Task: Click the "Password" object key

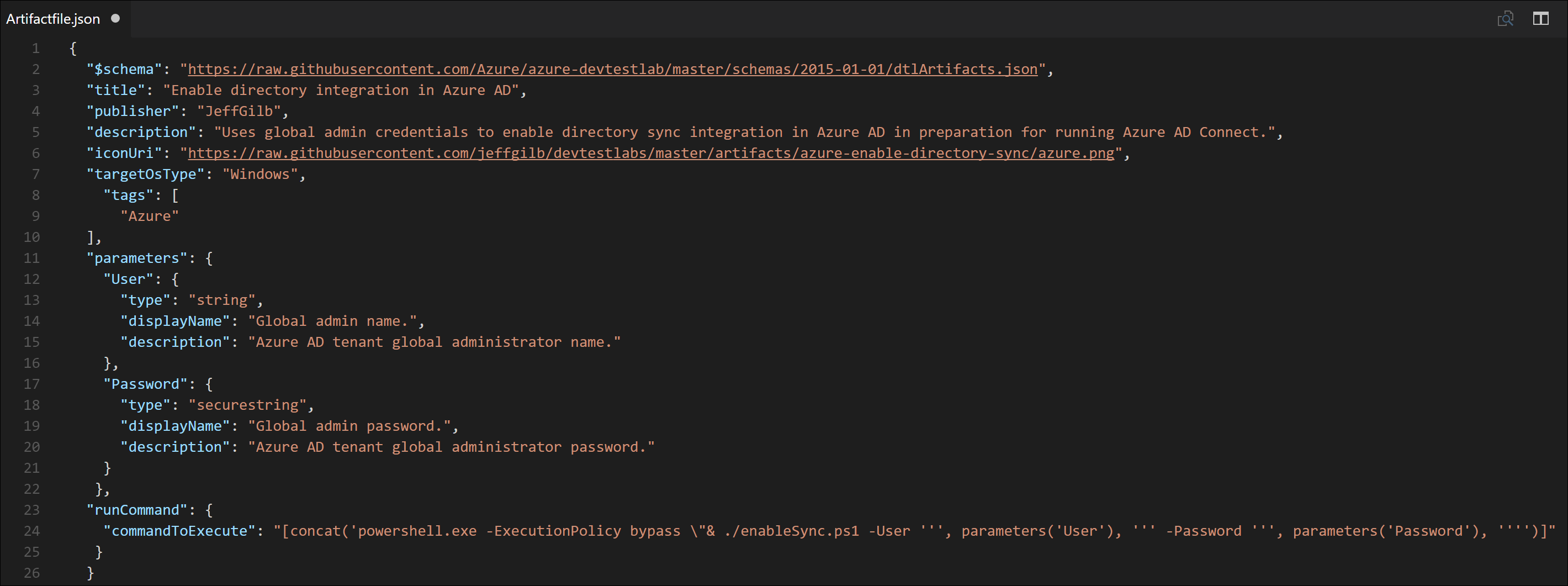Action: 145,384
